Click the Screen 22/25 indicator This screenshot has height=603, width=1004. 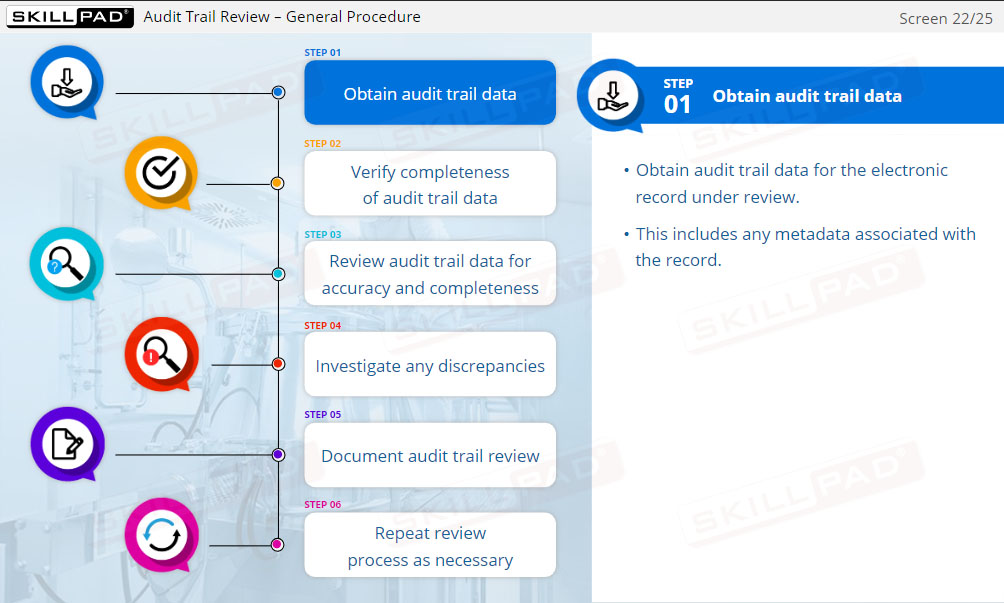tap(945, 18)
